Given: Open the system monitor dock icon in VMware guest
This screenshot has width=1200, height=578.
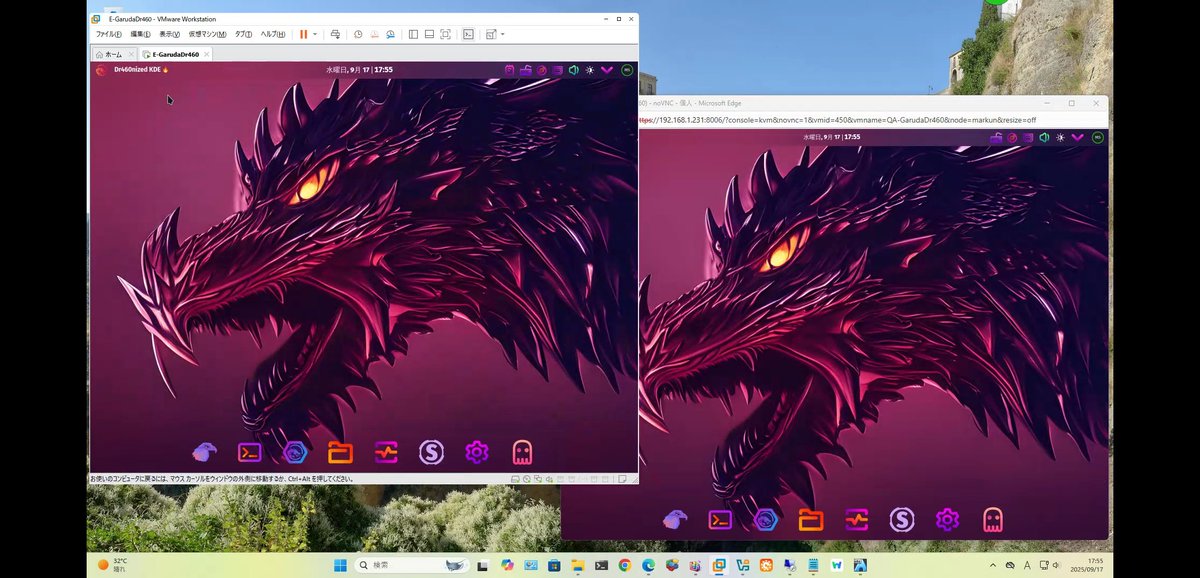Looking at the screenshot, I should [x=386, y=453].
